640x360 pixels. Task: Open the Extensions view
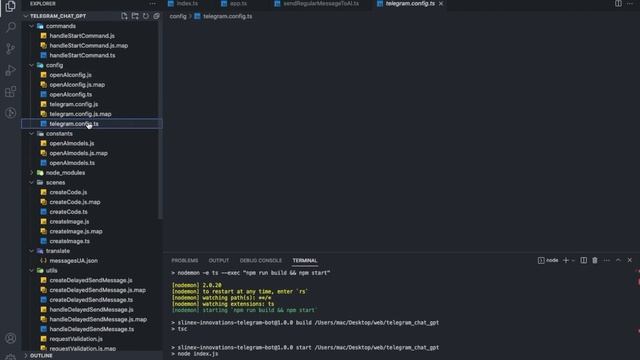11,91
